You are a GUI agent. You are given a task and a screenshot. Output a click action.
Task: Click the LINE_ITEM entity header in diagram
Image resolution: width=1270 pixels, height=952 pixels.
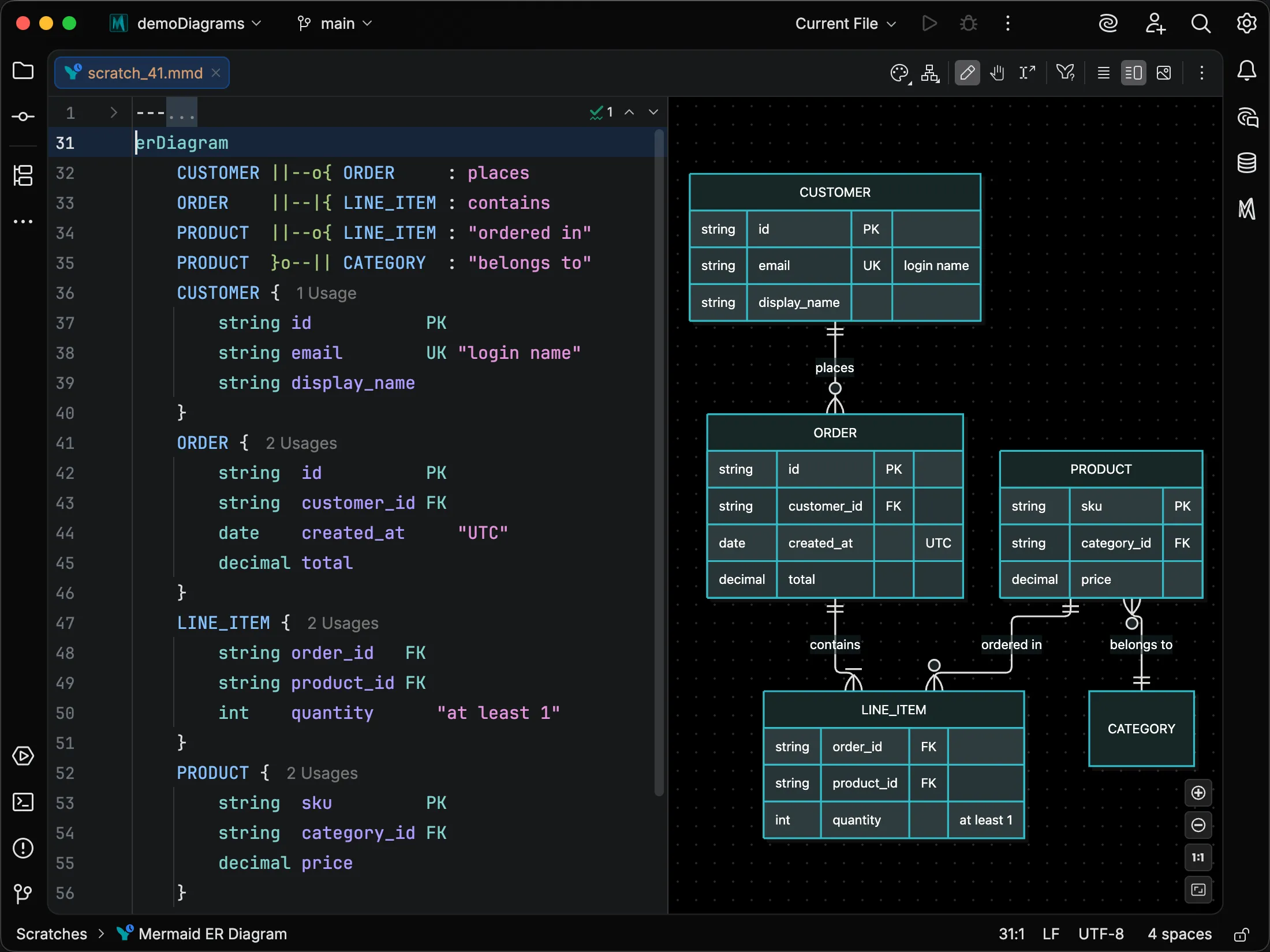[x=894, y=710]
